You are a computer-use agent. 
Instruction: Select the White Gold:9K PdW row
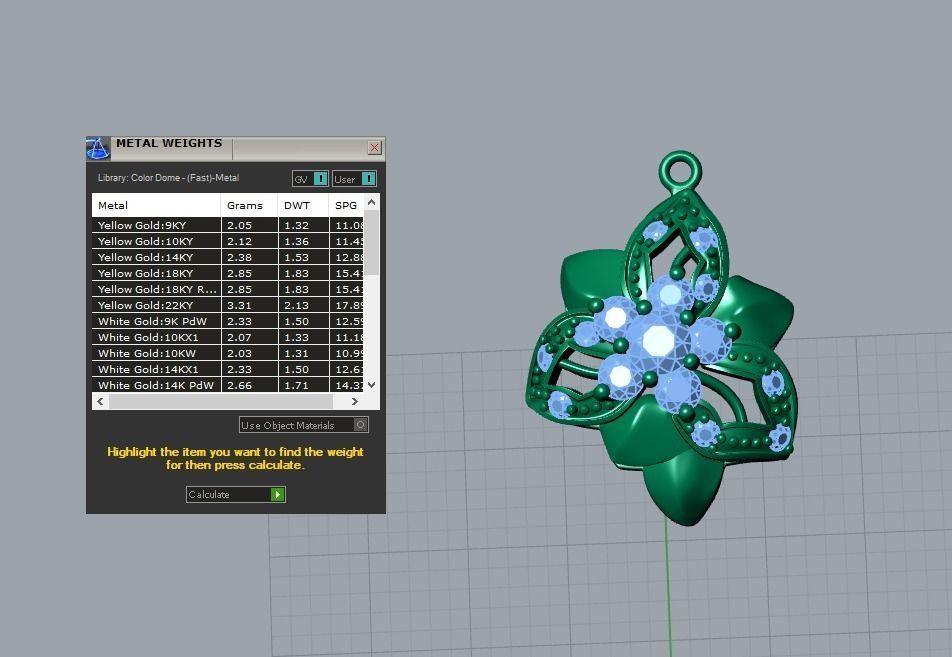[228, 321]
